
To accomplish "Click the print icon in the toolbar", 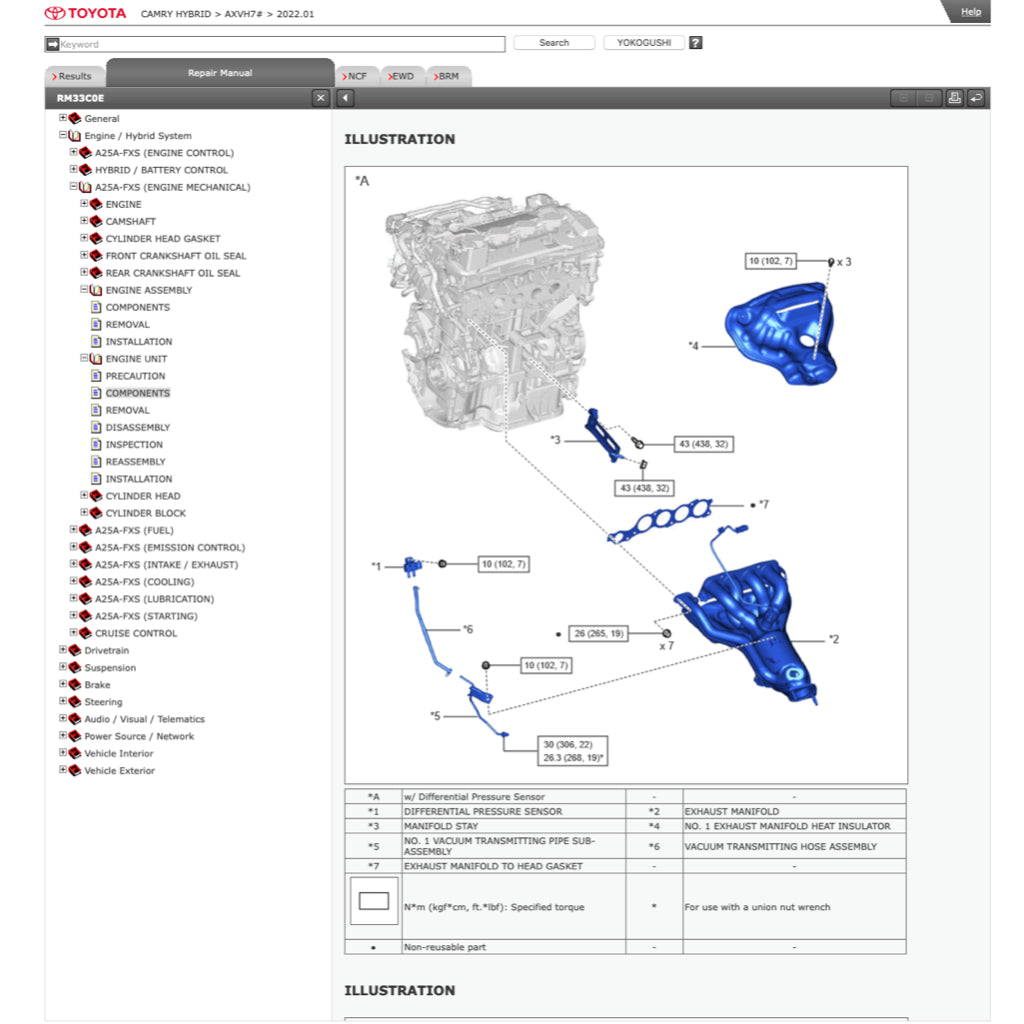I will 954,98.
